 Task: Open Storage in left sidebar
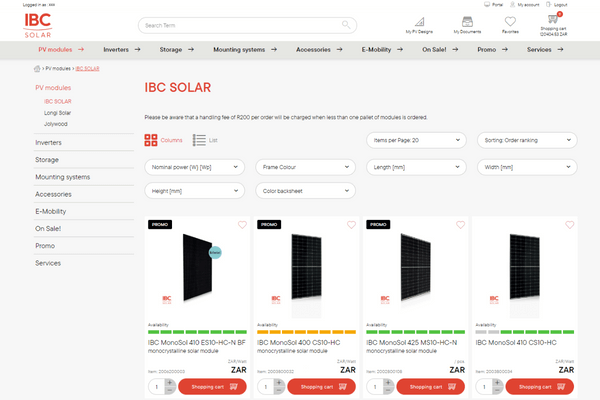point(47,160)
